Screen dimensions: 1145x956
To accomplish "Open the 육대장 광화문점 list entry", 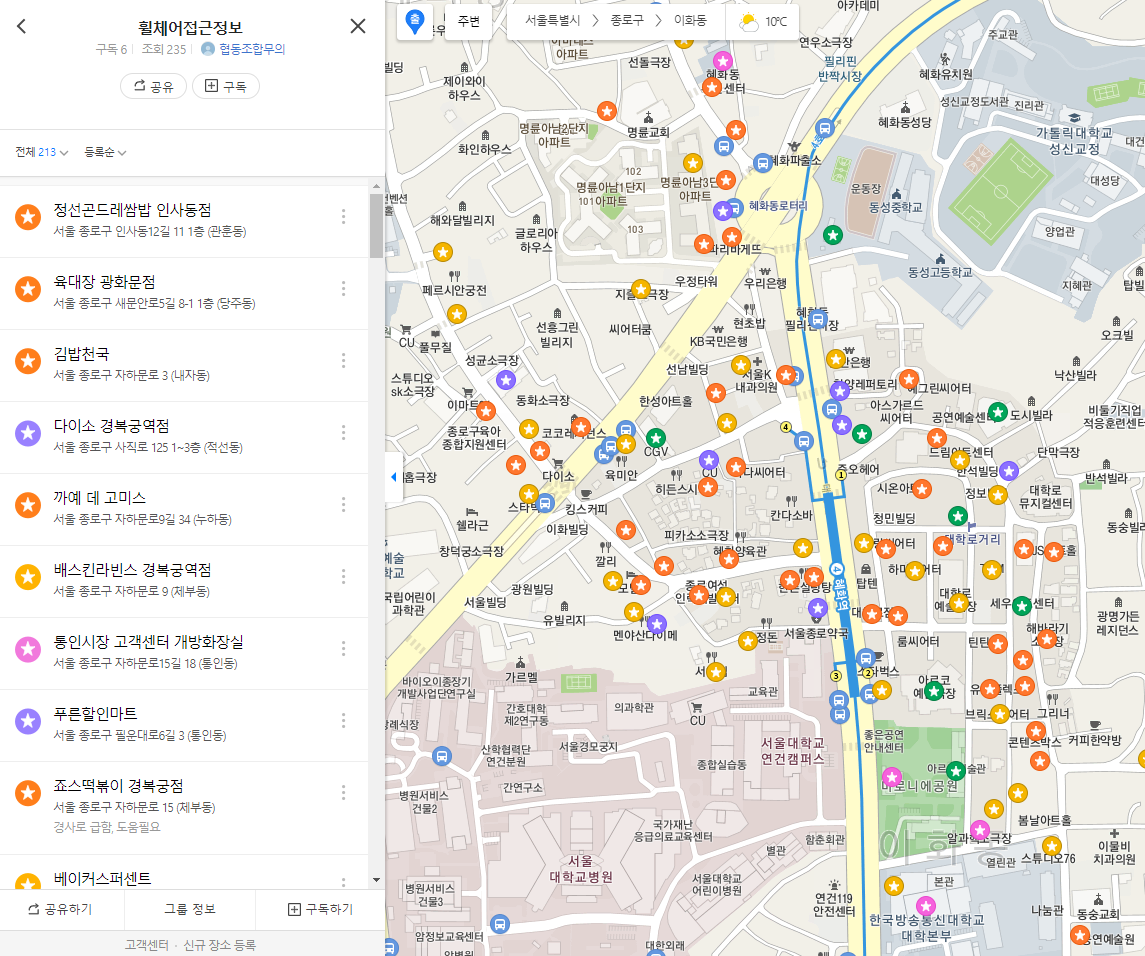I will [x=184, y=293].
